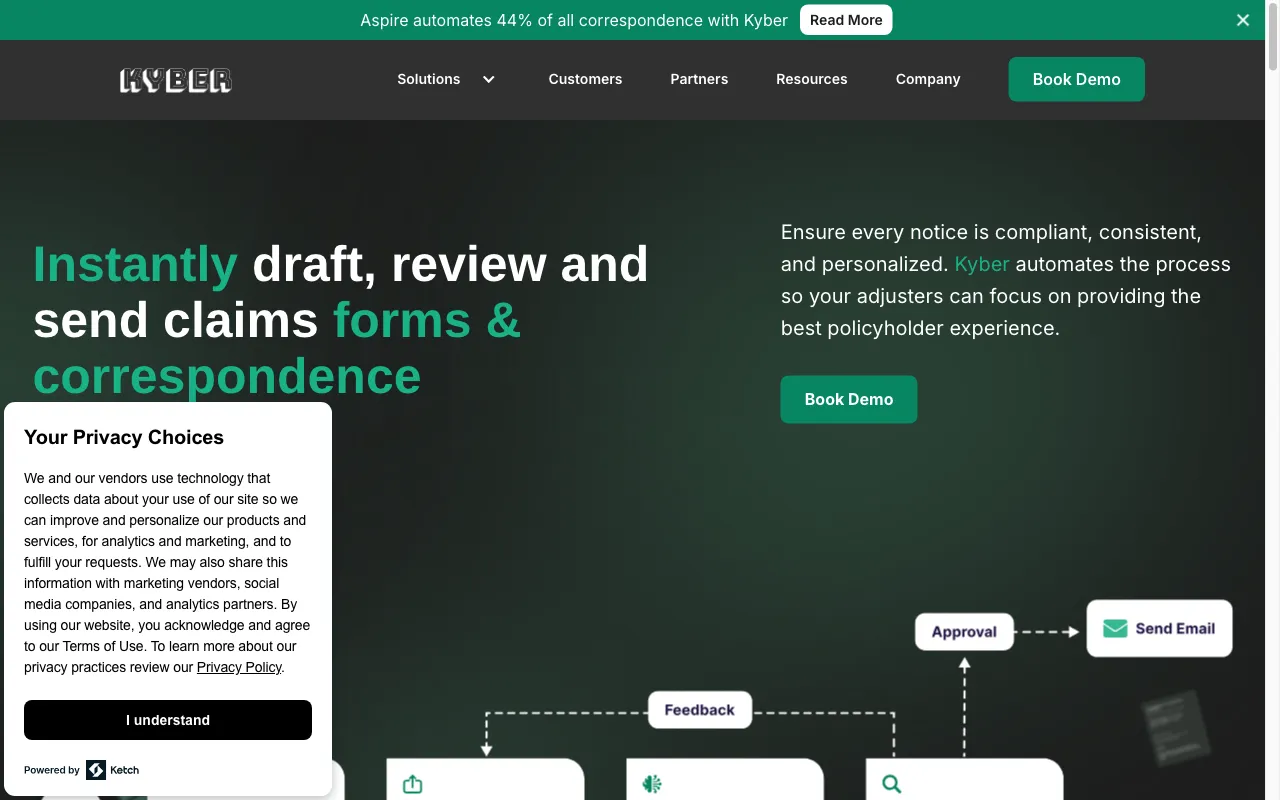
Task: Open the Partners page
Action: click(x=699, y=79)
